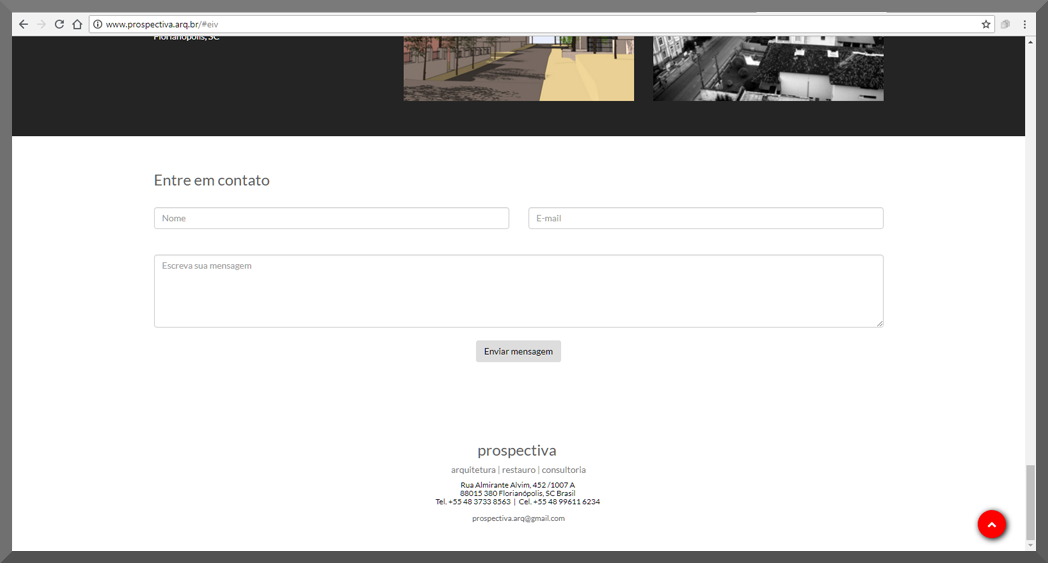Viewport: 1048px width, 563px height.
Task: Go to the browser home icon
Action: click(x=77, y=24)
